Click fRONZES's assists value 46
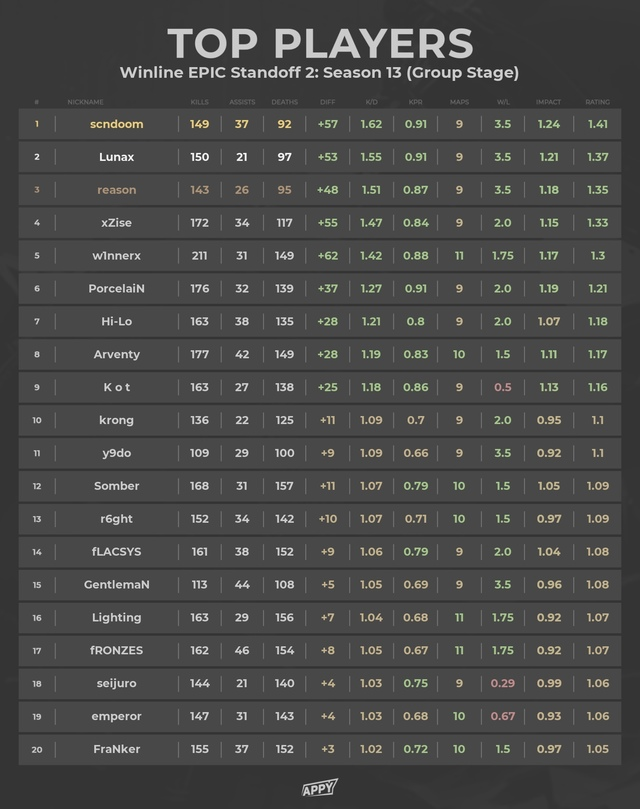This screenshot has width=640, height=809. tap(242, 651)
